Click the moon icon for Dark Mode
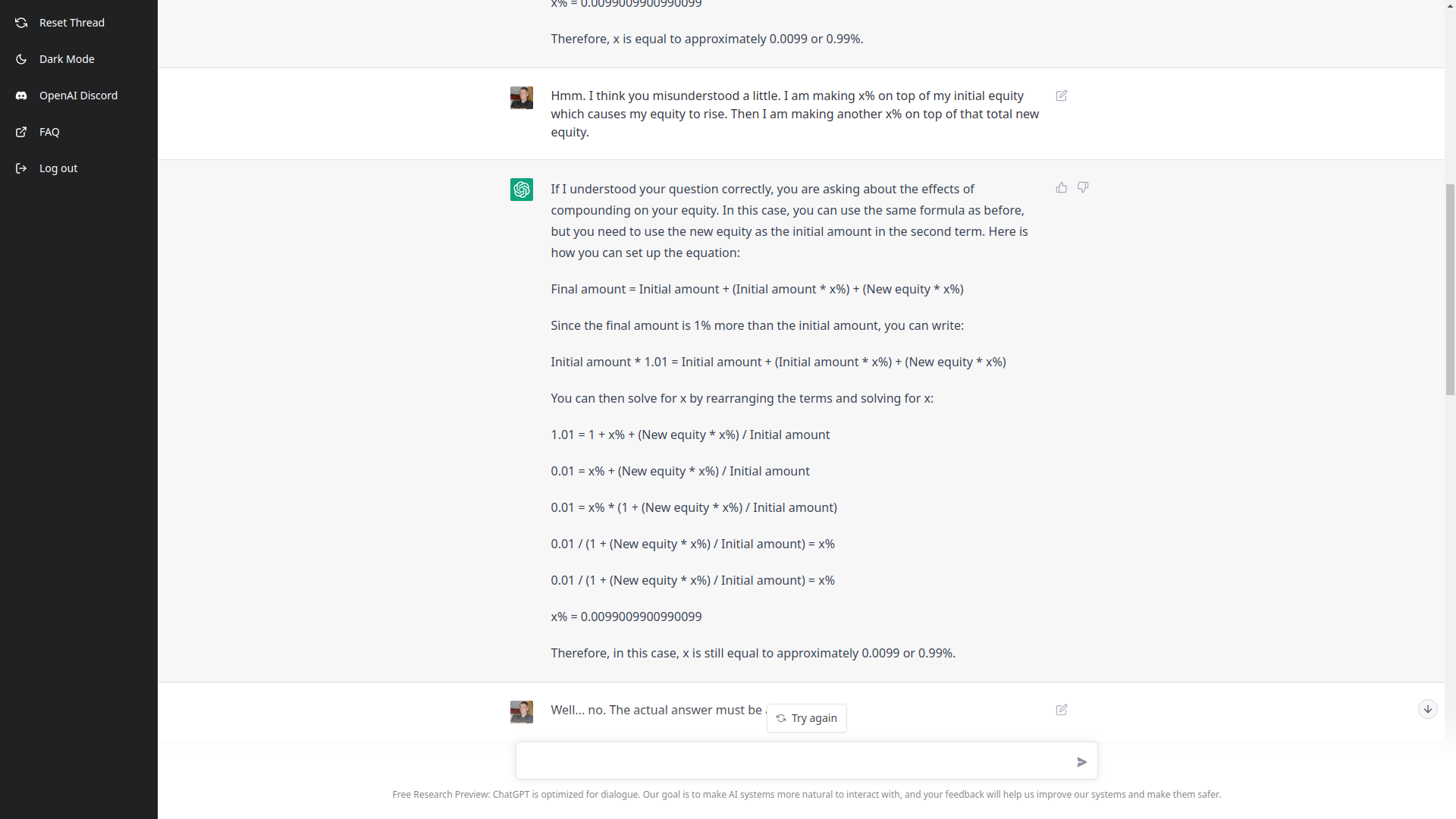The width and height of the screenshot is (1456, 819). [x=21, y=59]
